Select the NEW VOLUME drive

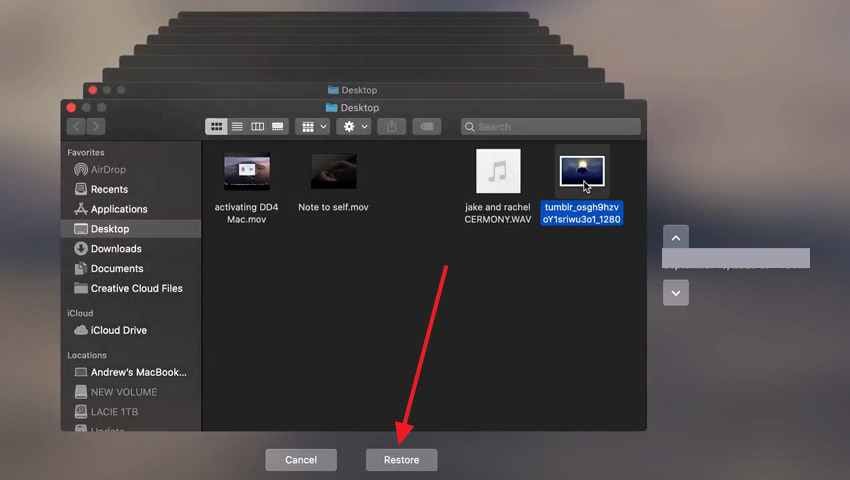pyautogui.click(x=130, y=392)
